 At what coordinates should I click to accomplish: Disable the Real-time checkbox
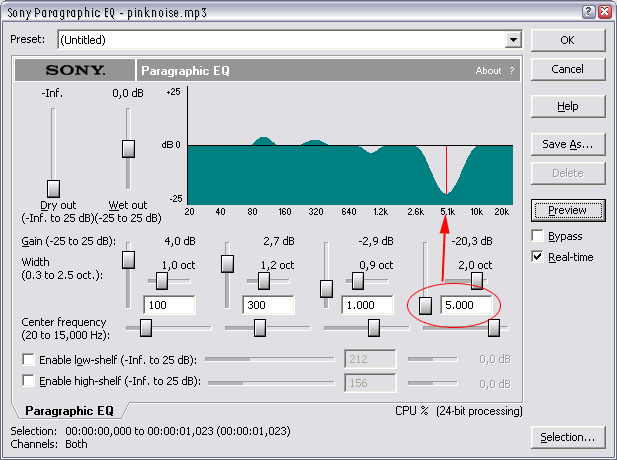click(539, 257)
